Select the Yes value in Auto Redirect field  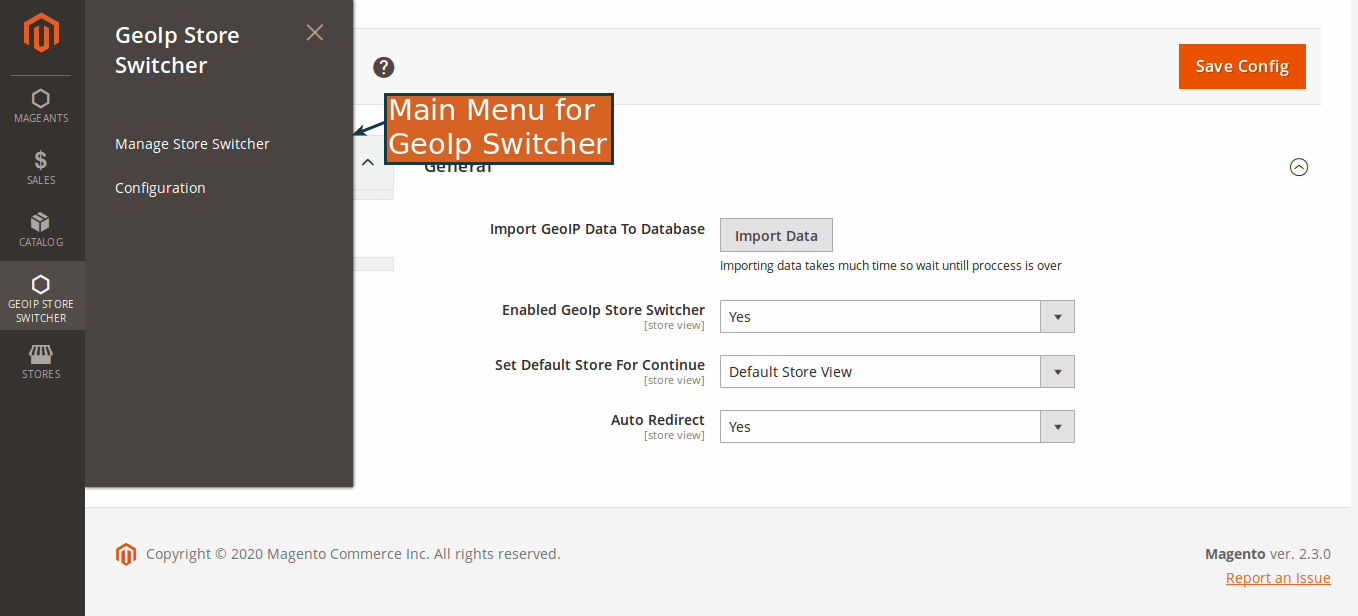(x=880, y=426)
